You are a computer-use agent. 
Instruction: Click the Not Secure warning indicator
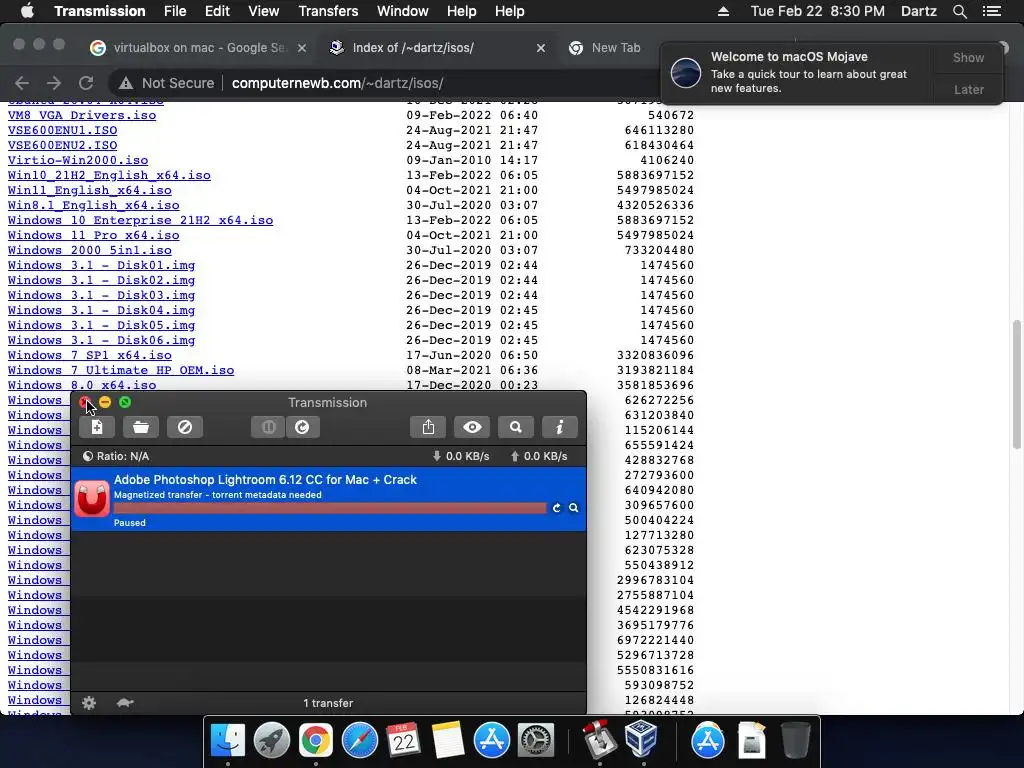coord(167,83)
